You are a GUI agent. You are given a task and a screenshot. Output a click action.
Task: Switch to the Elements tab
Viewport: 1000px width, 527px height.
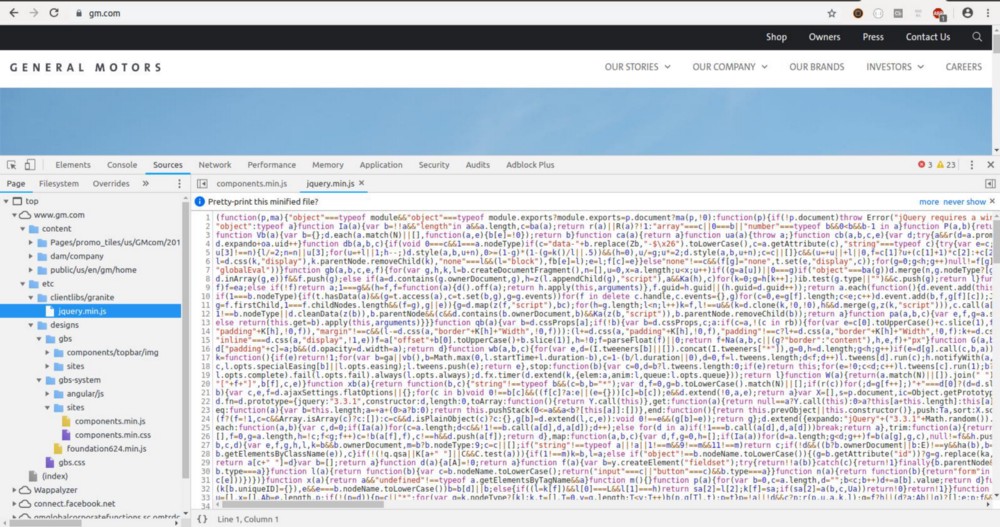pyautogui.click(x=73, y=165)
